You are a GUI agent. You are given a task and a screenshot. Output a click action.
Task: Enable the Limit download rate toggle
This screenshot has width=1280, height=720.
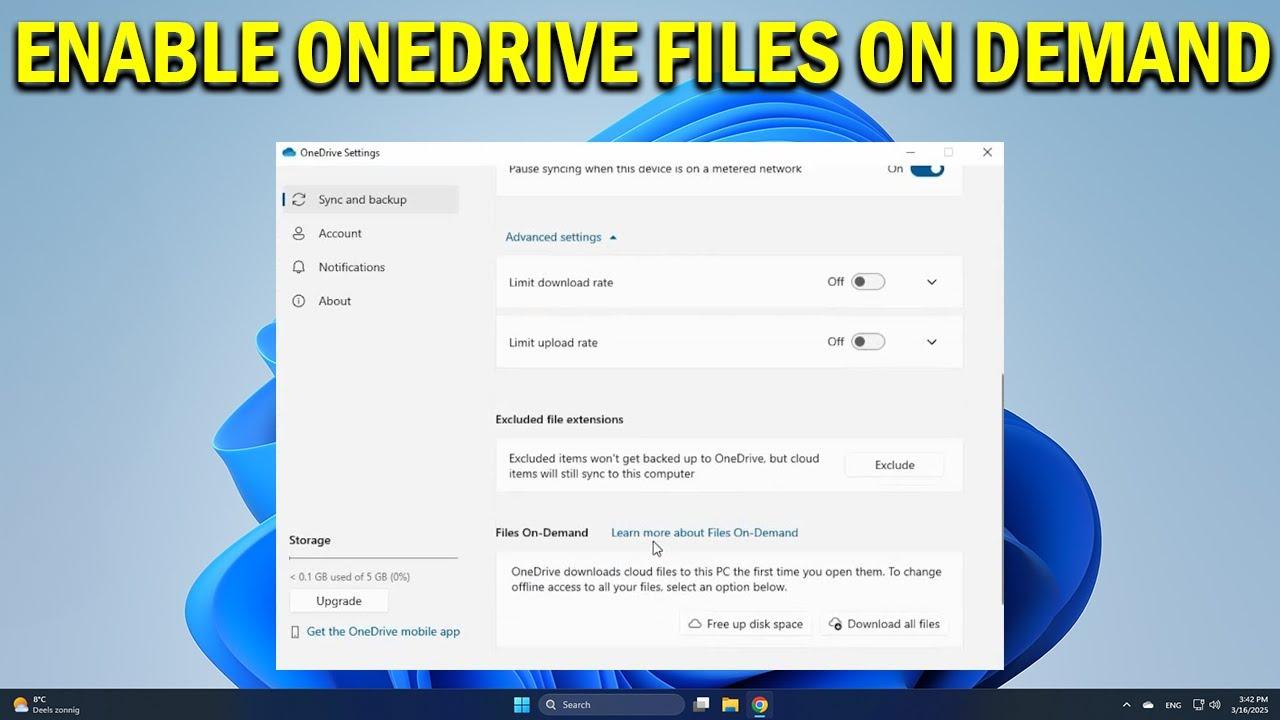[867, 282]
